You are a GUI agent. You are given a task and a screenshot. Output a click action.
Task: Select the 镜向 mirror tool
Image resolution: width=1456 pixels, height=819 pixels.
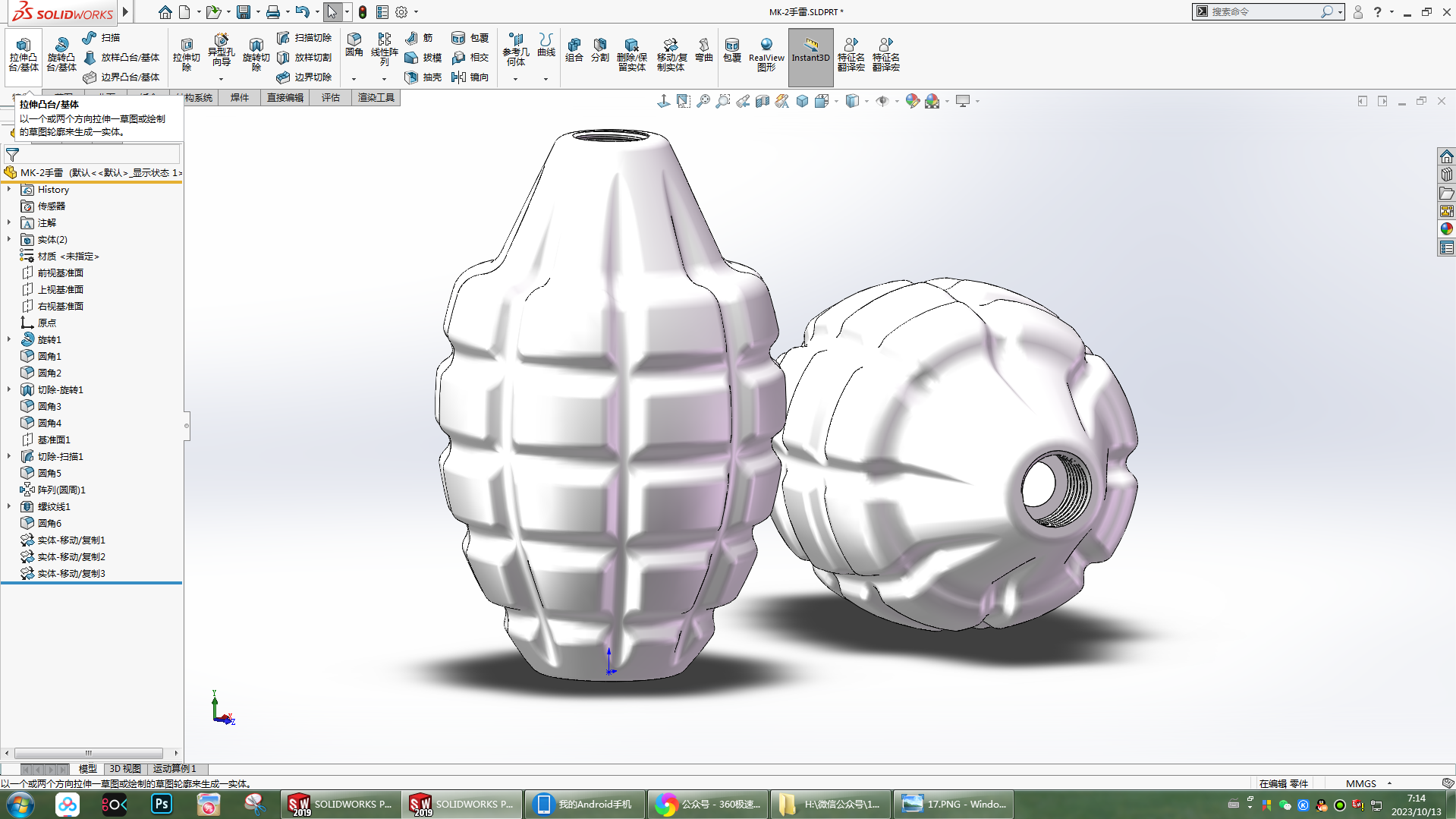[x=470, y=77]
